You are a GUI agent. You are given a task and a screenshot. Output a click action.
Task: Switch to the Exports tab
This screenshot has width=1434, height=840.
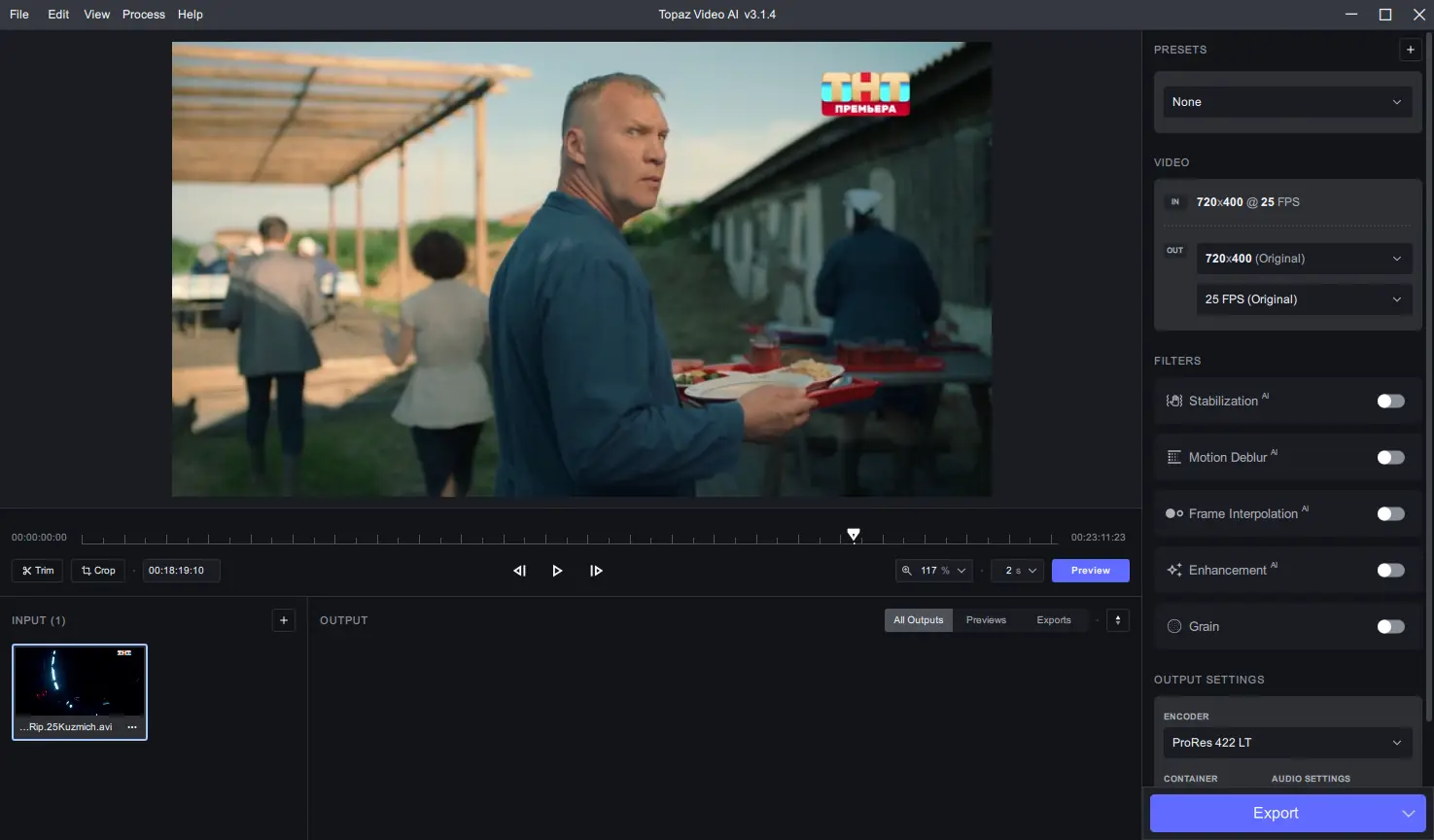point(1054,620)
